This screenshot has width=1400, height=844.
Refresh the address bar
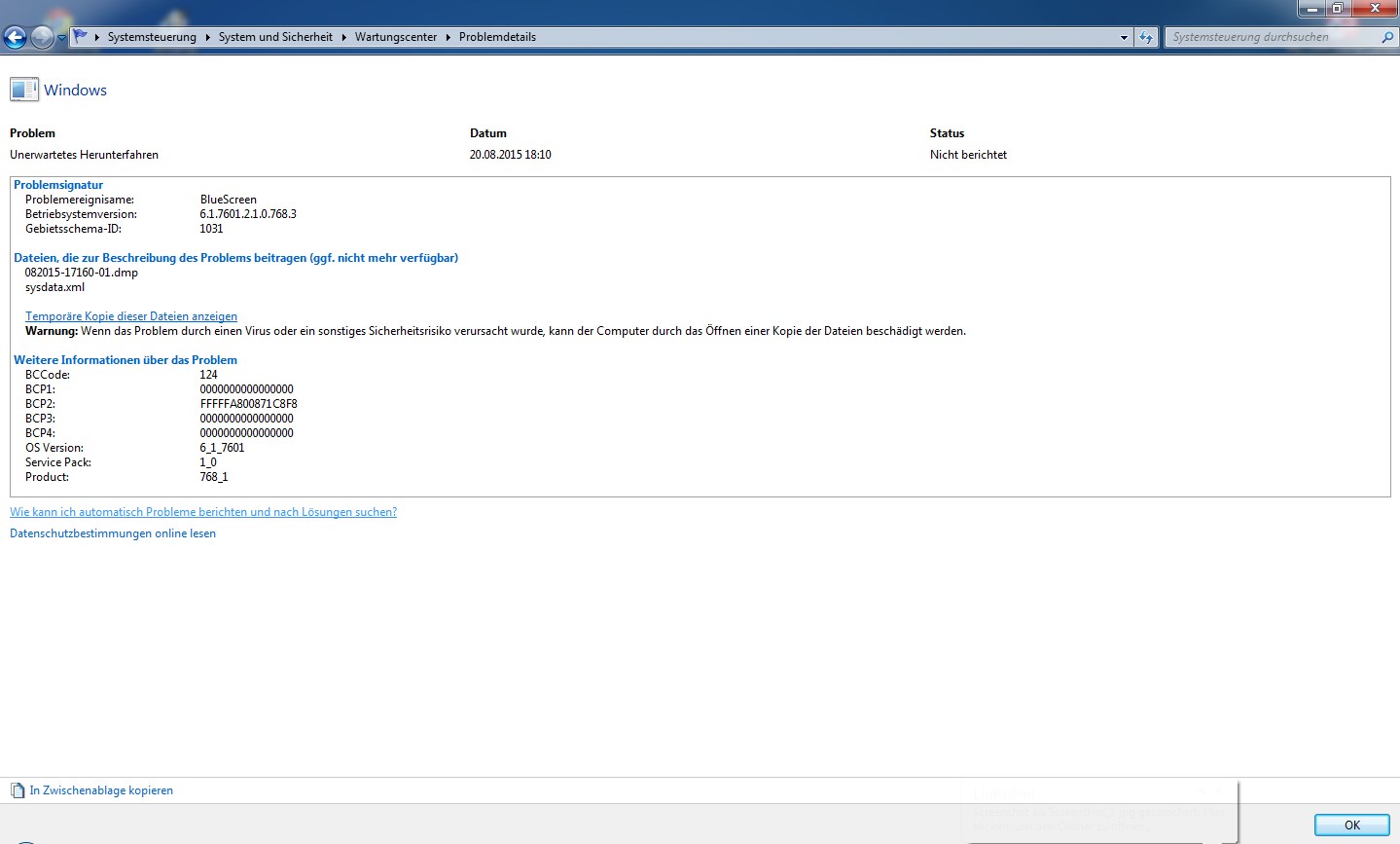1146,38
